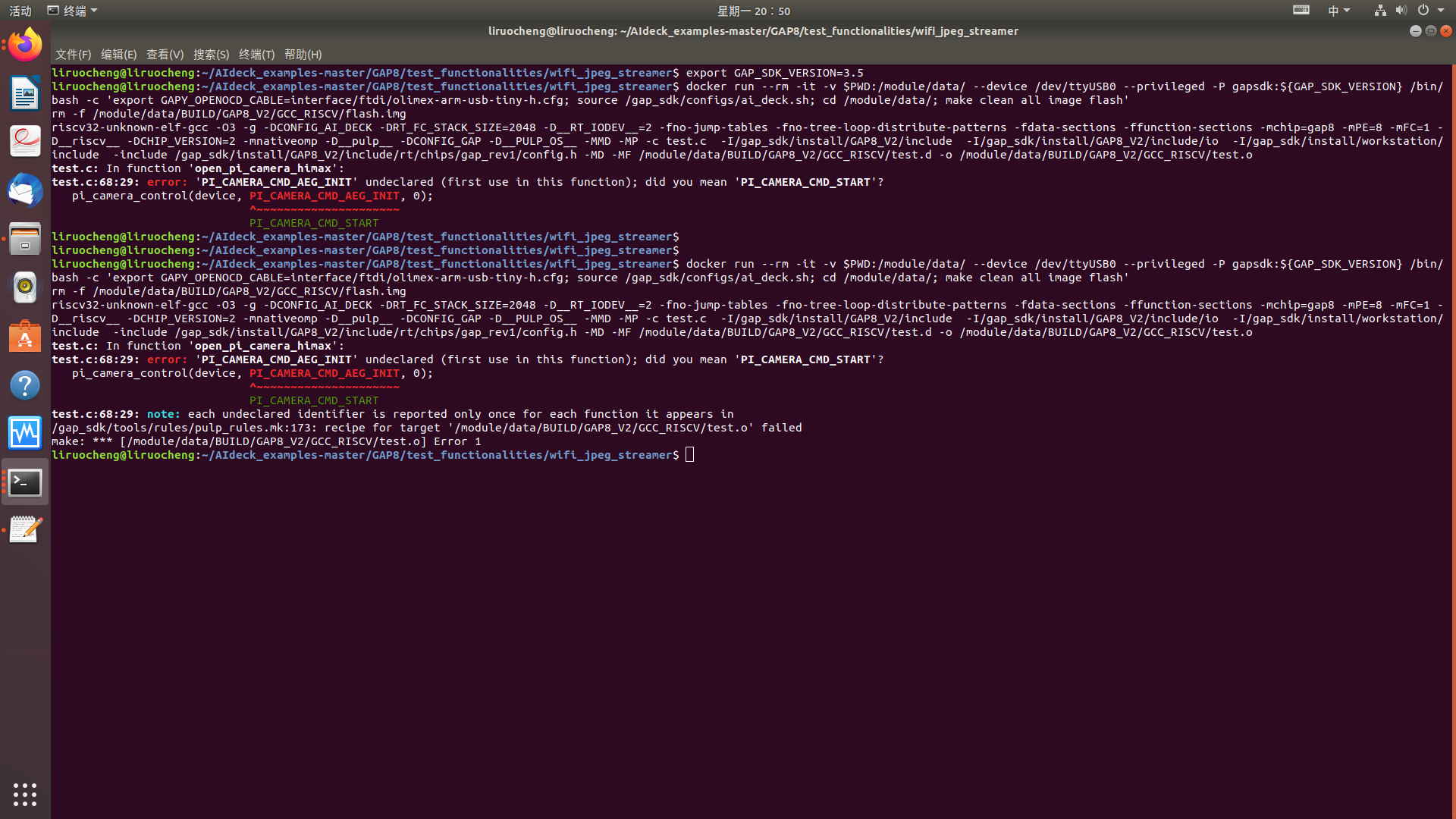Open the blue waveform app icon

tap(25, 433)
